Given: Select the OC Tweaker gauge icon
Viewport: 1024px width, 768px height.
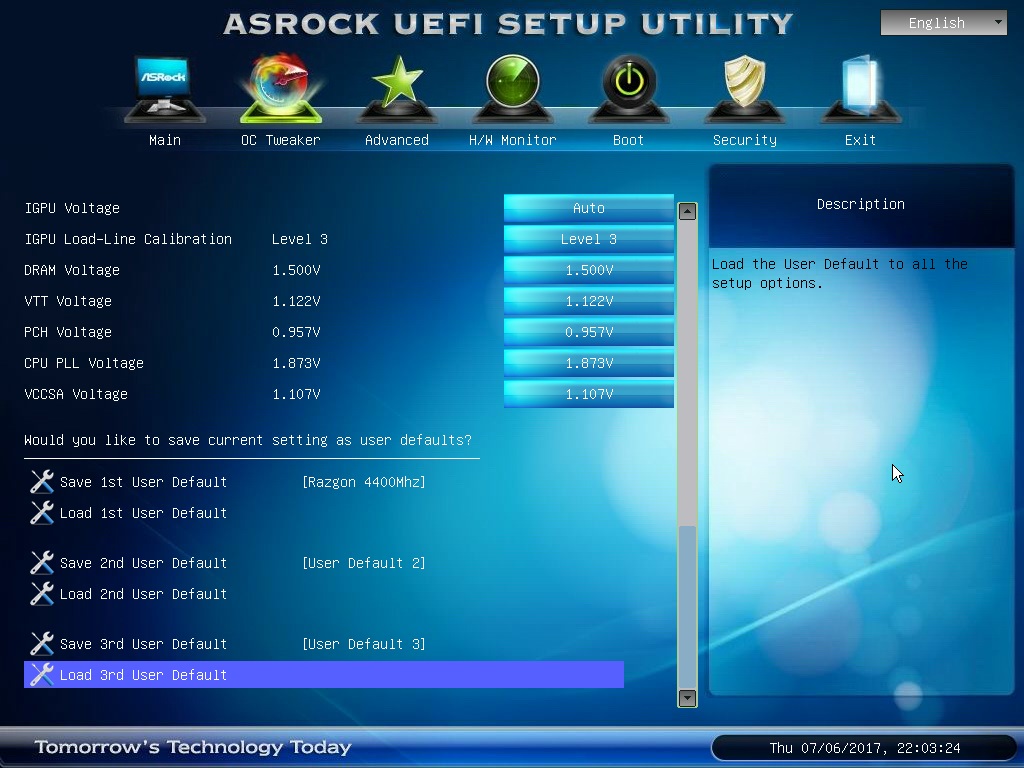Looking at the screenshot, I should (281, 88).
